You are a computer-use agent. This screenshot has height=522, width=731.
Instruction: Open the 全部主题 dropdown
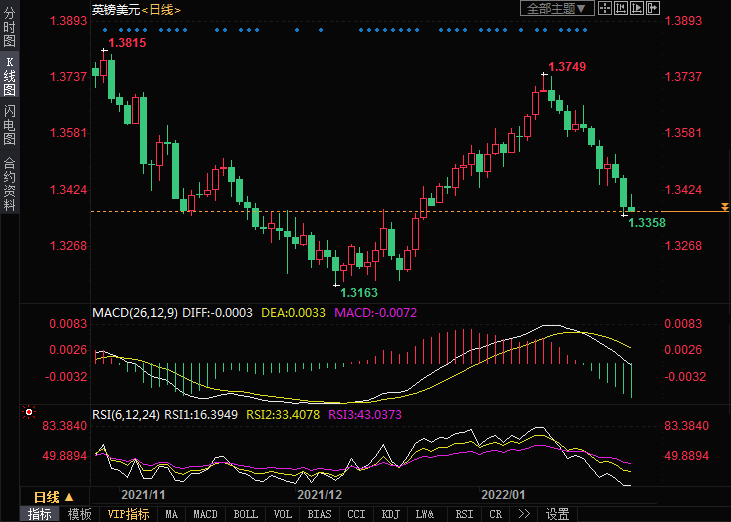click(x=557, y=8)
